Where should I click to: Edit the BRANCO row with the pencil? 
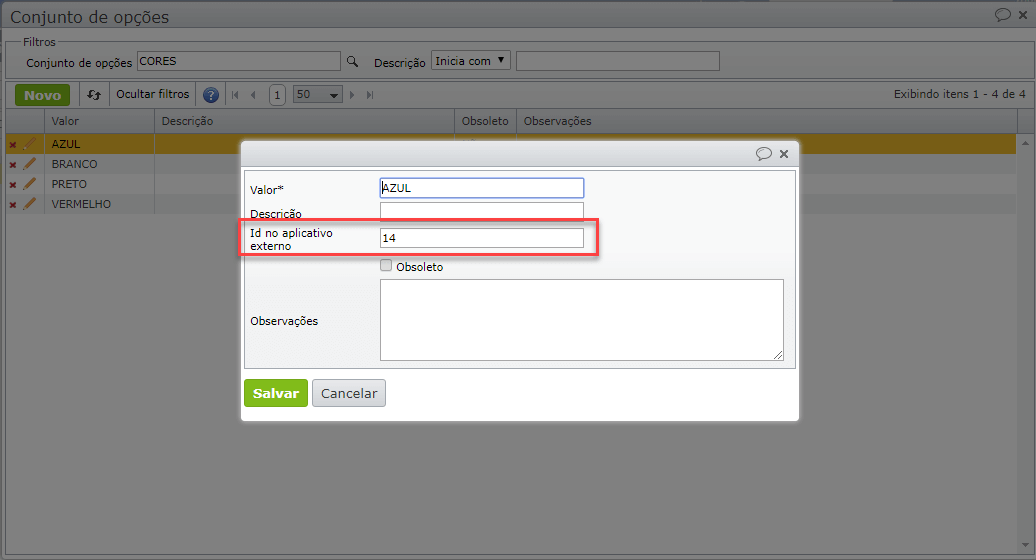tap(29, 163)
